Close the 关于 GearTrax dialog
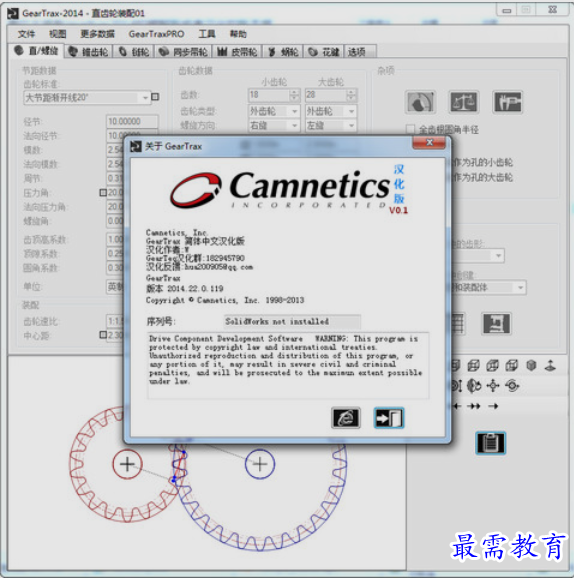Viewport: 574px width, 578px height. pyautogui.click(x=429, y=142)
